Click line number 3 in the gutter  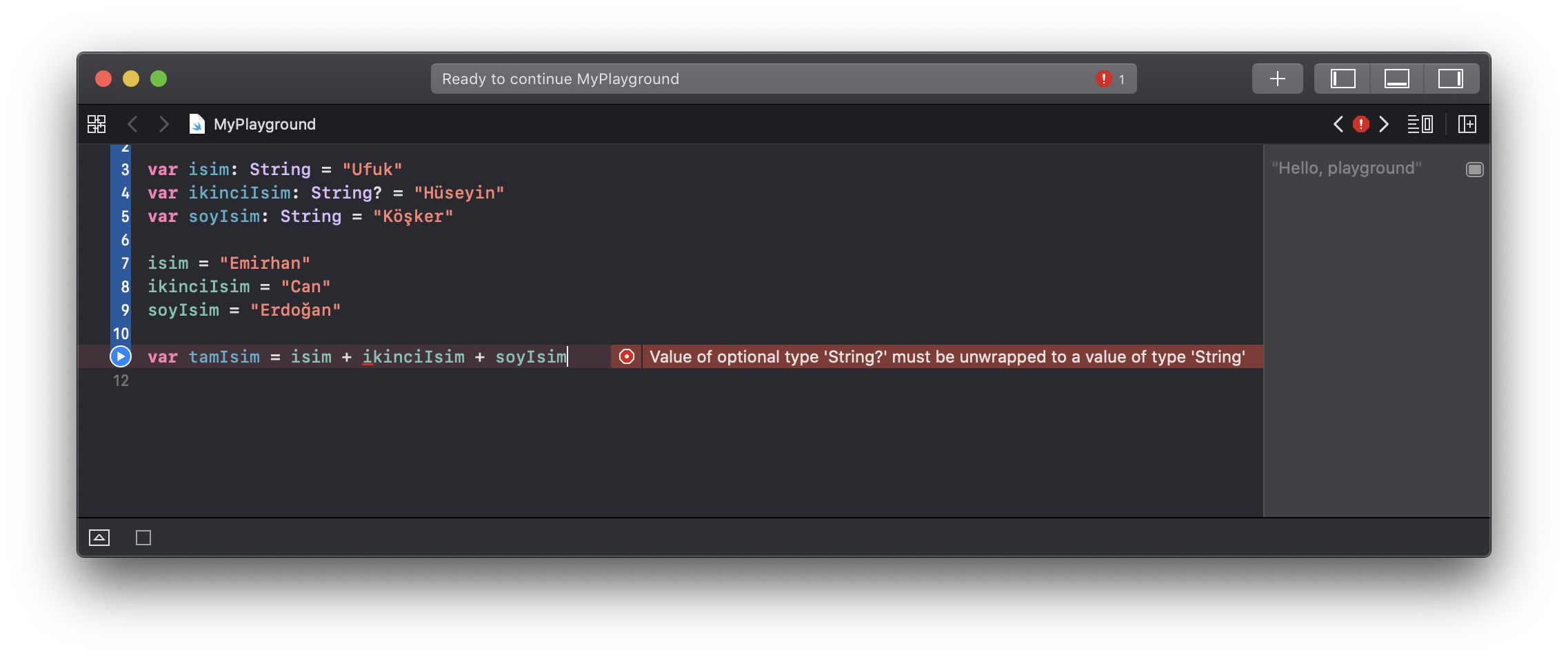[125, 170]
